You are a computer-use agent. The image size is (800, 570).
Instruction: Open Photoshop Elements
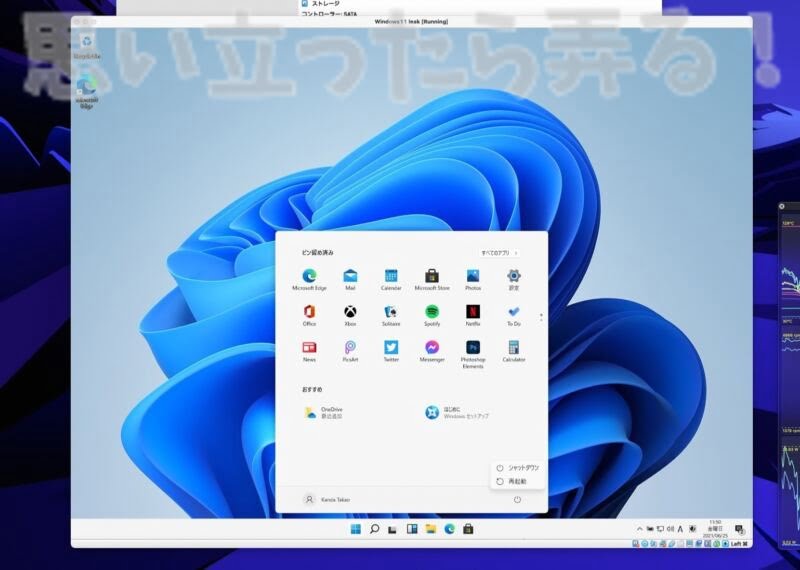tap(472, 354)
